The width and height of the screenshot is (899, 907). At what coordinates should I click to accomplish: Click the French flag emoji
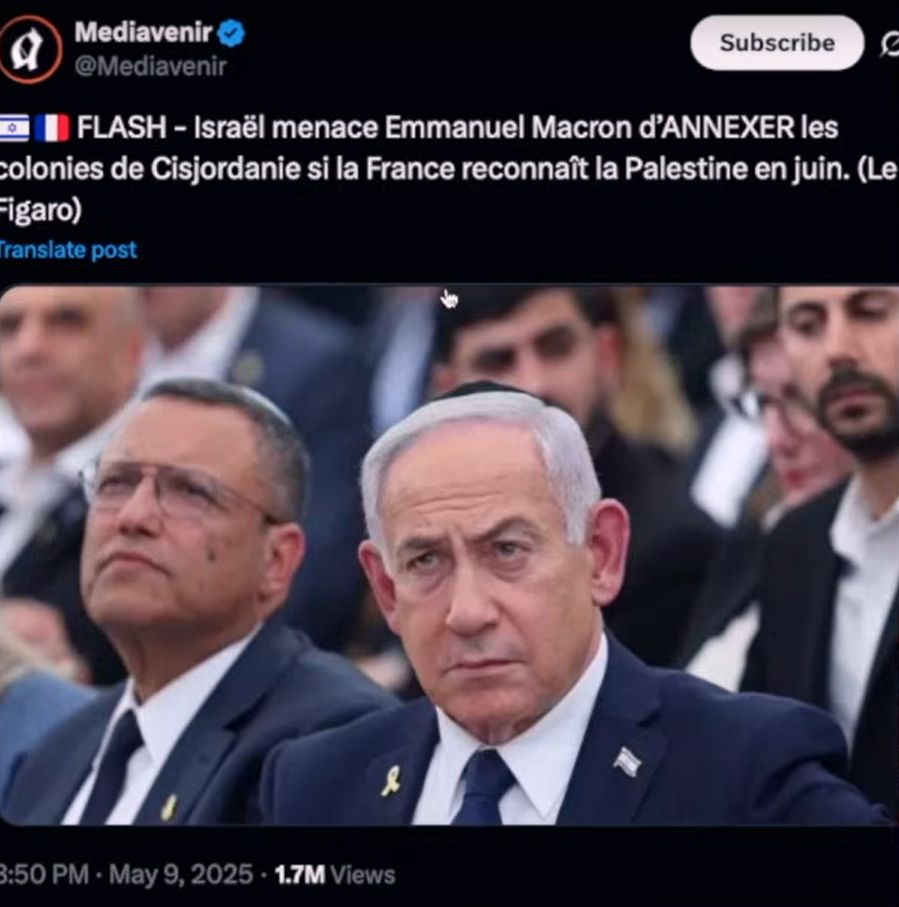click(x=51, y=127)
